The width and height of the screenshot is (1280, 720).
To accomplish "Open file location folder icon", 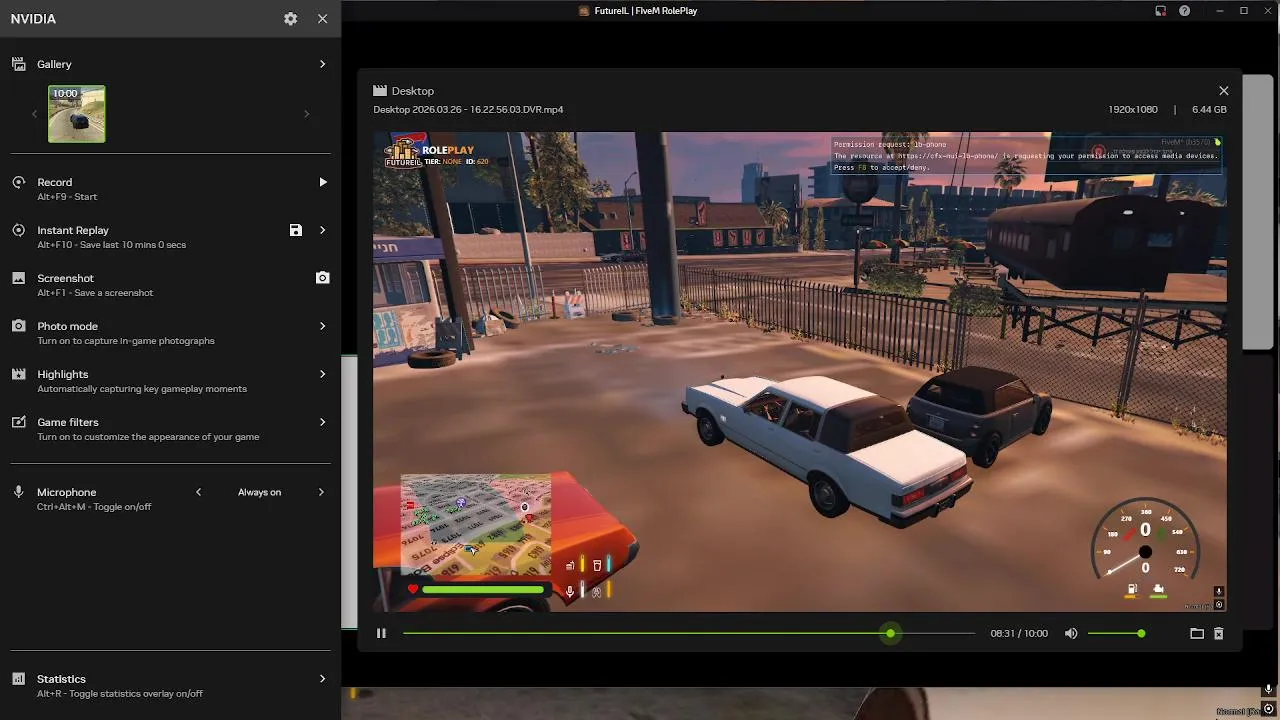I will [x=1197, y=633].
